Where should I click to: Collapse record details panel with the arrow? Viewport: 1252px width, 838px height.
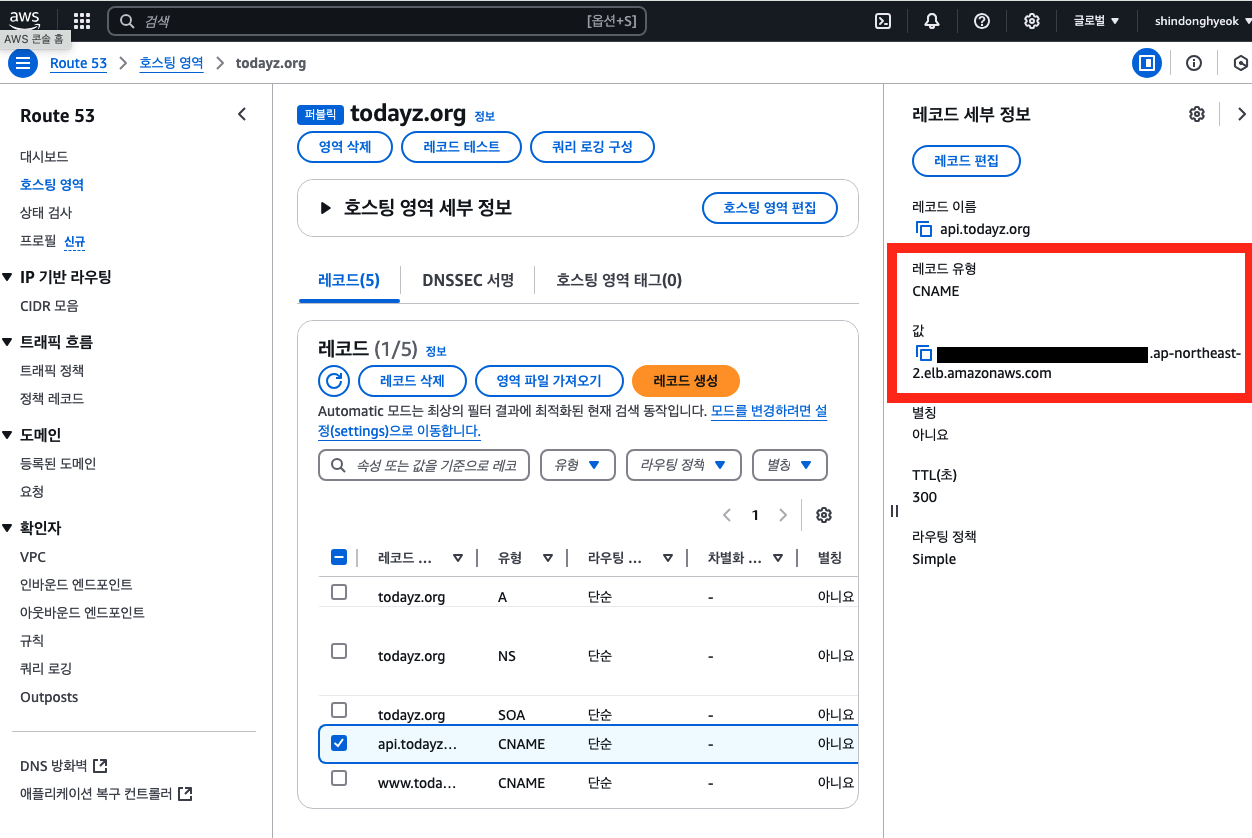1242,114
